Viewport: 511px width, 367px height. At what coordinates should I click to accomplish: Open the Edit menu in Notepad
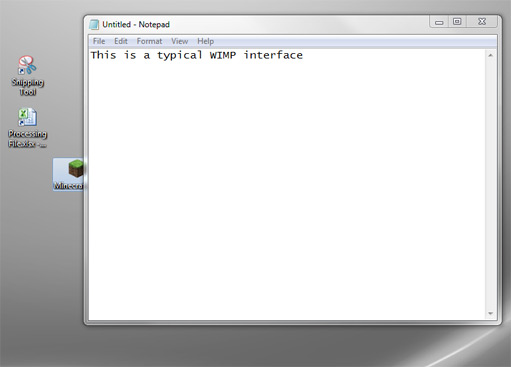[x=121, y=41]
